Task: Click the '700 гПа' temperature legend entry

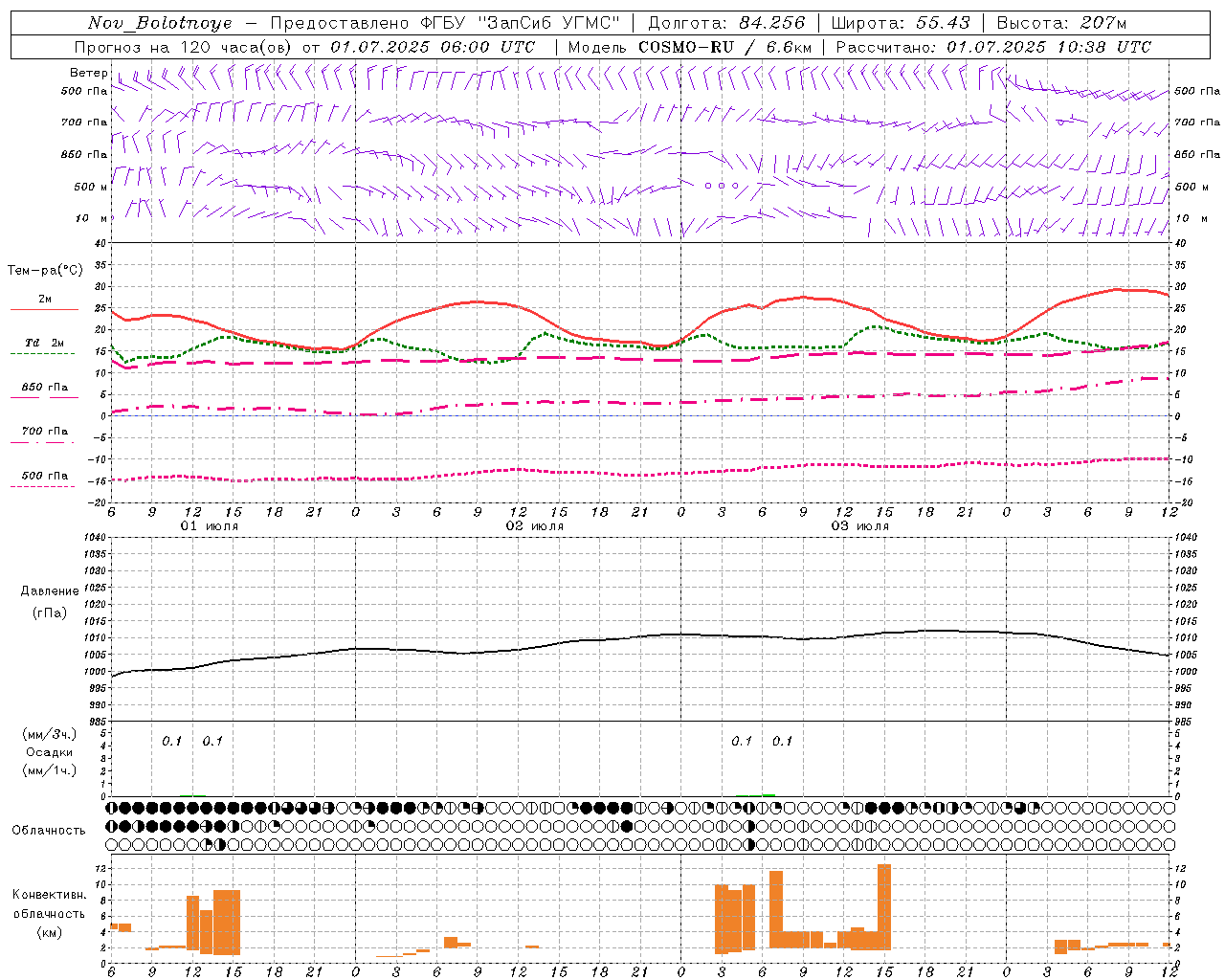Action: (x=45, y=431)
